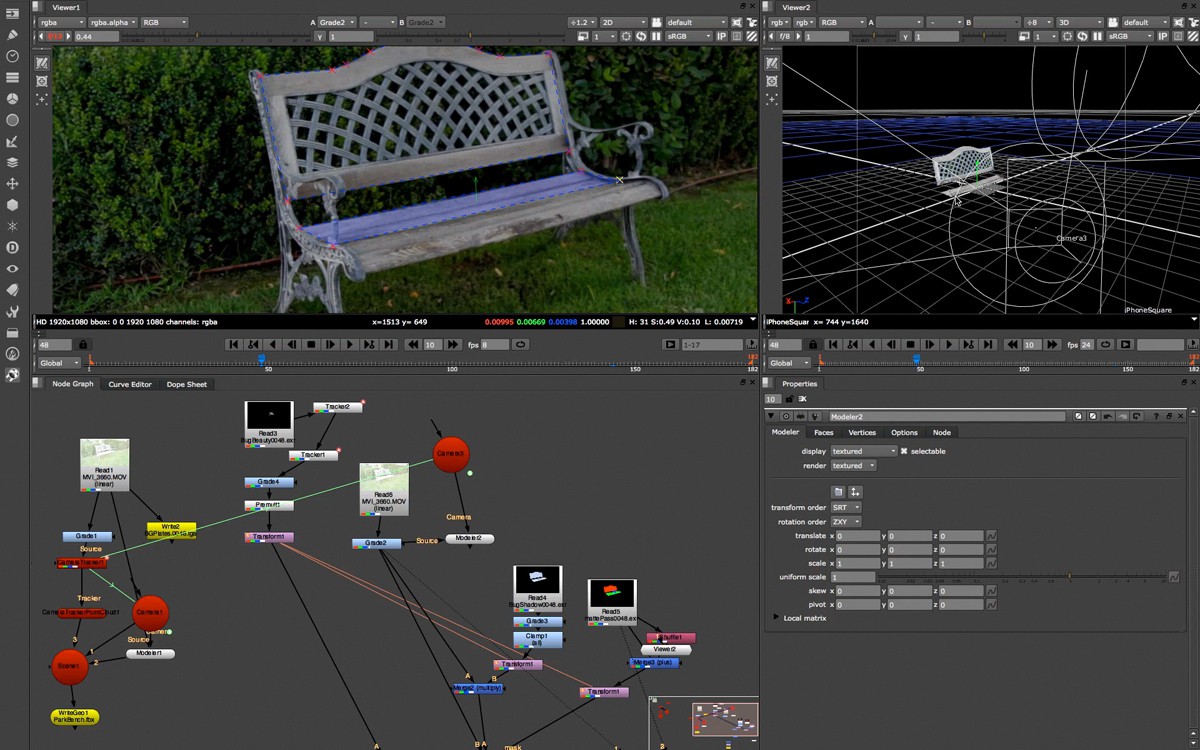The image size is (1200, 750).
Task: Click the loop mode button next to fps
Action: click(x=520, y=344)
